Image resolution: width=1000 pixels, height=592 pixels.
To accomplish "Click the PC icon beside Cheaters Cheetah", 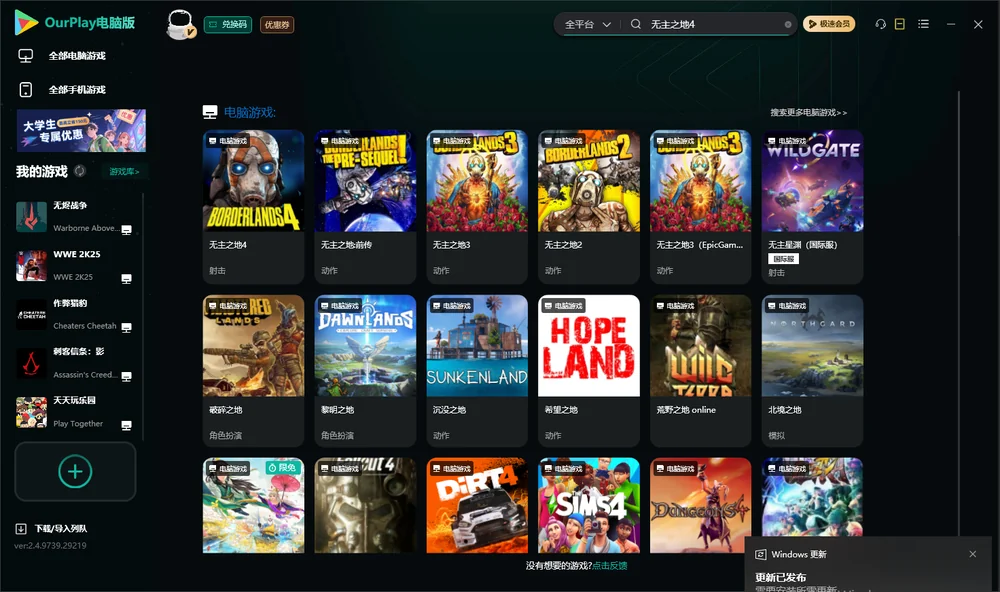I will pyautogui.click(x=126, y=327).
